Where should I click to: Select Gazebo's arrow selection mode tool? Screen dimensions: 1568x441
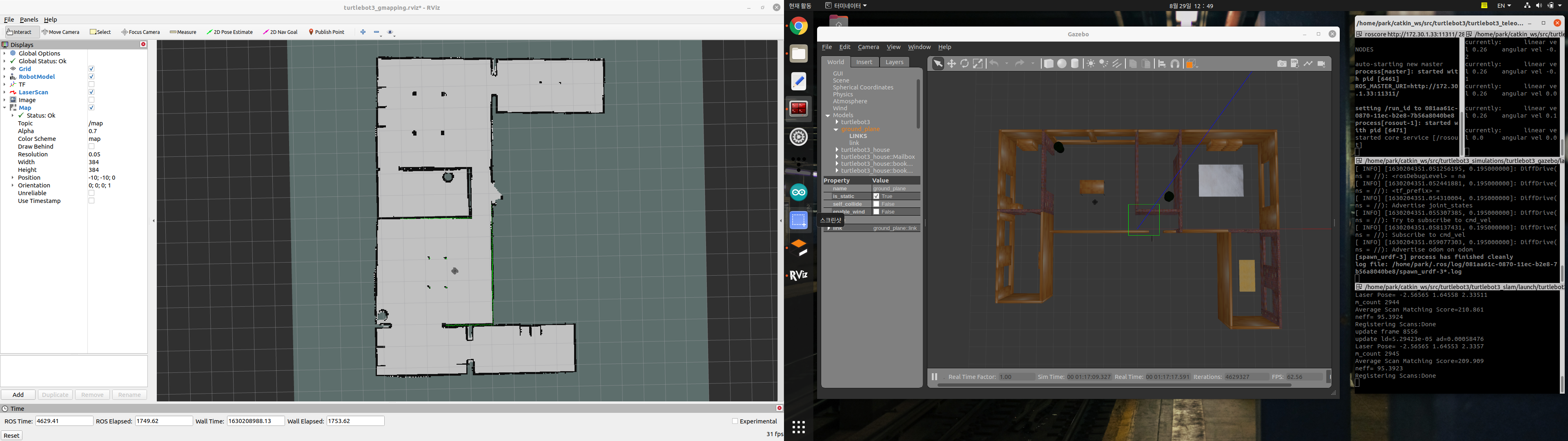pos(938,64)
